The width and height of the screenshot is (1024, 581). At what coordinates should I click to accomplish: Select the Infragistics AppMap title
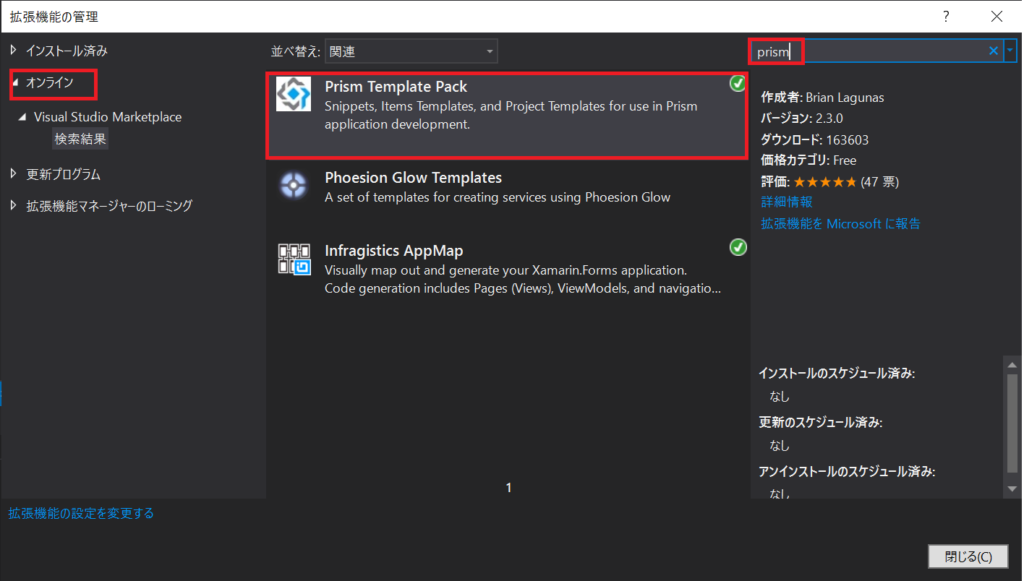coord(394,251)
